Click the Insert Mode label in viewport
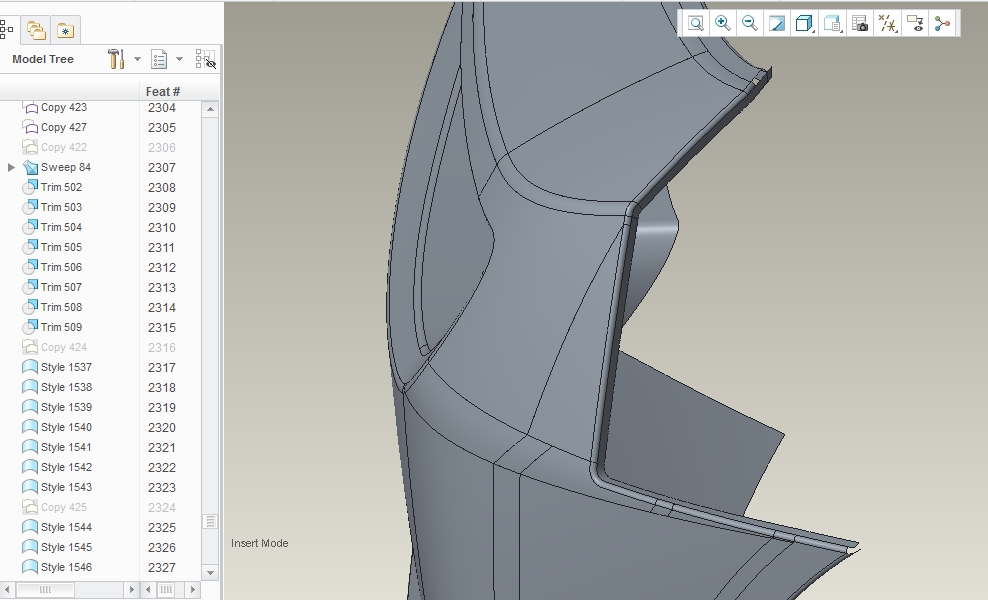Screen dimensions: 988x600 (260, 543)
